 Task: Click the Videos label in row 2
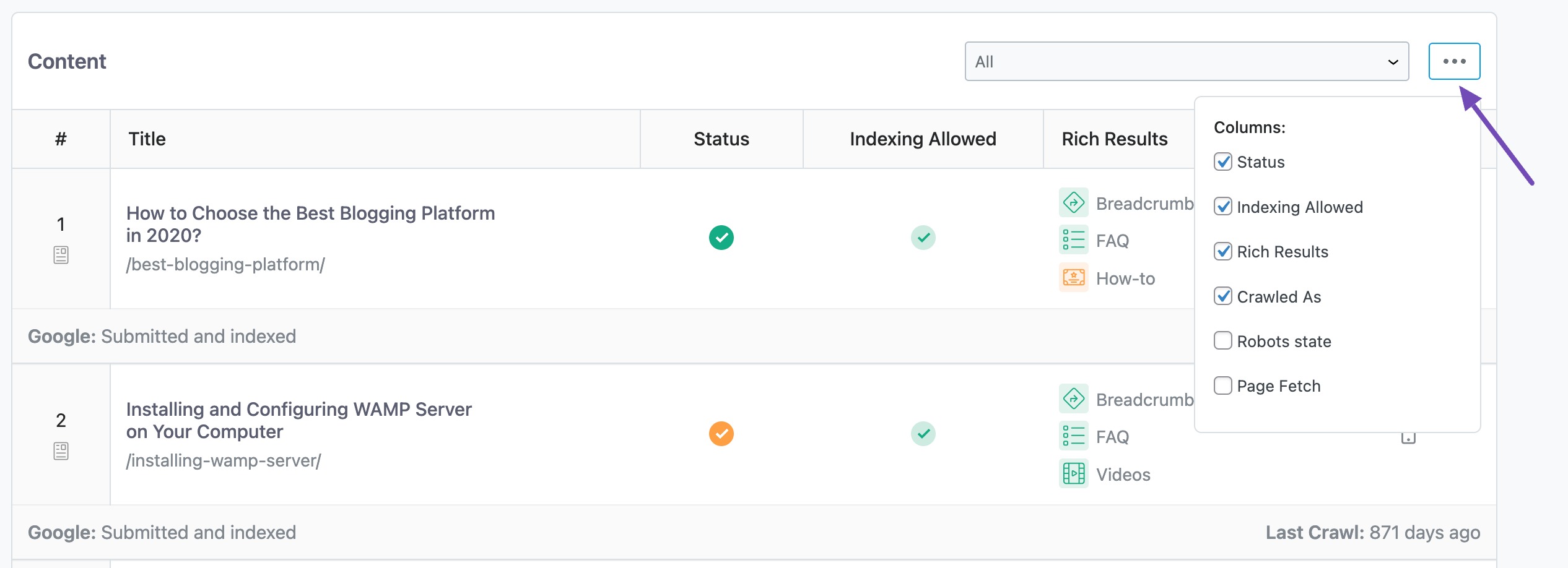tap(1123, 475)
